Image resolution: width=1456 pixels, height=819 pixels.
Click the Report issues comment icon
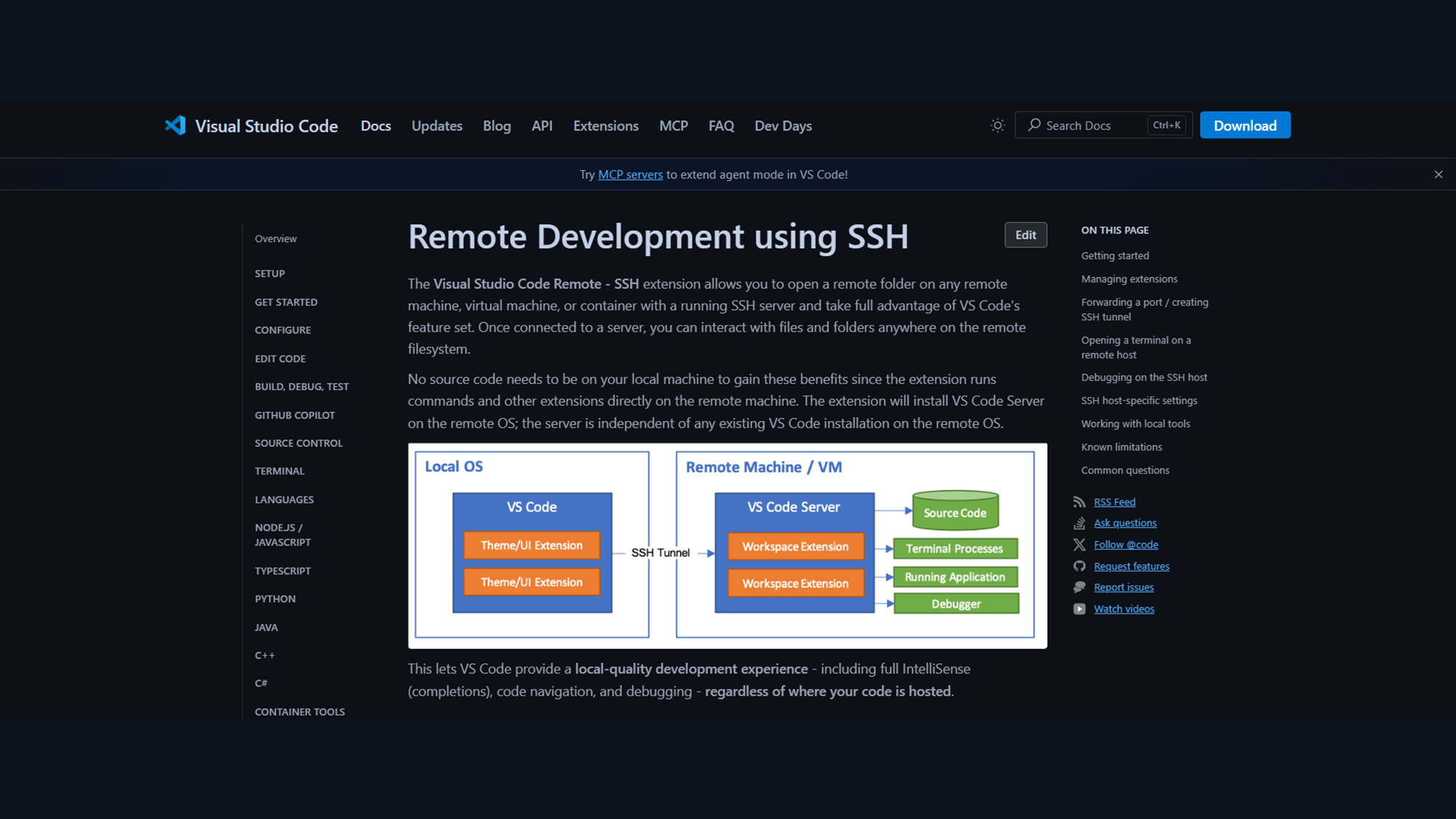(x=1079, y=587)
